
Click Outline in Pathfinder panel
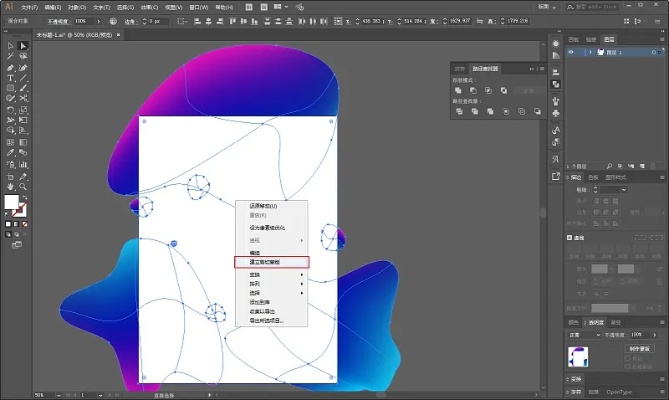tap(521, 111)
